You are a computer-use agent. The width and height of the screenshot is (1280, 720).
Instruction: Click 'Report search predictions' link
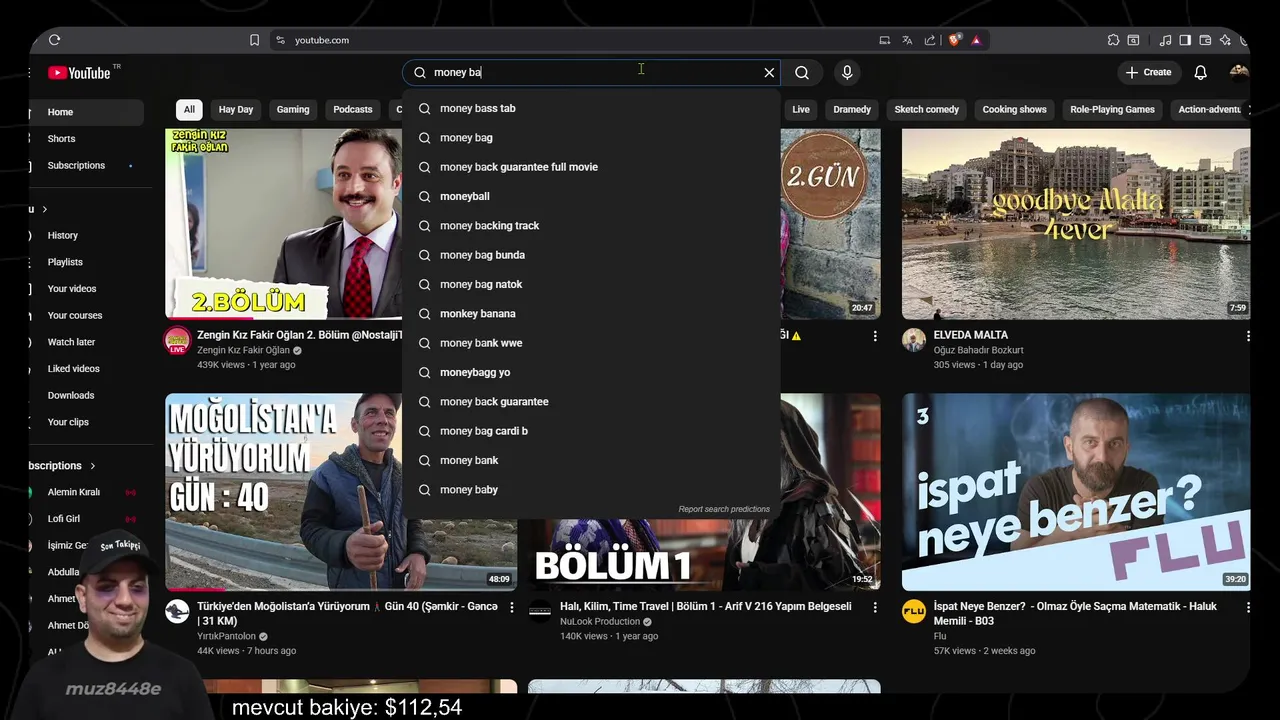coord(724,509)
